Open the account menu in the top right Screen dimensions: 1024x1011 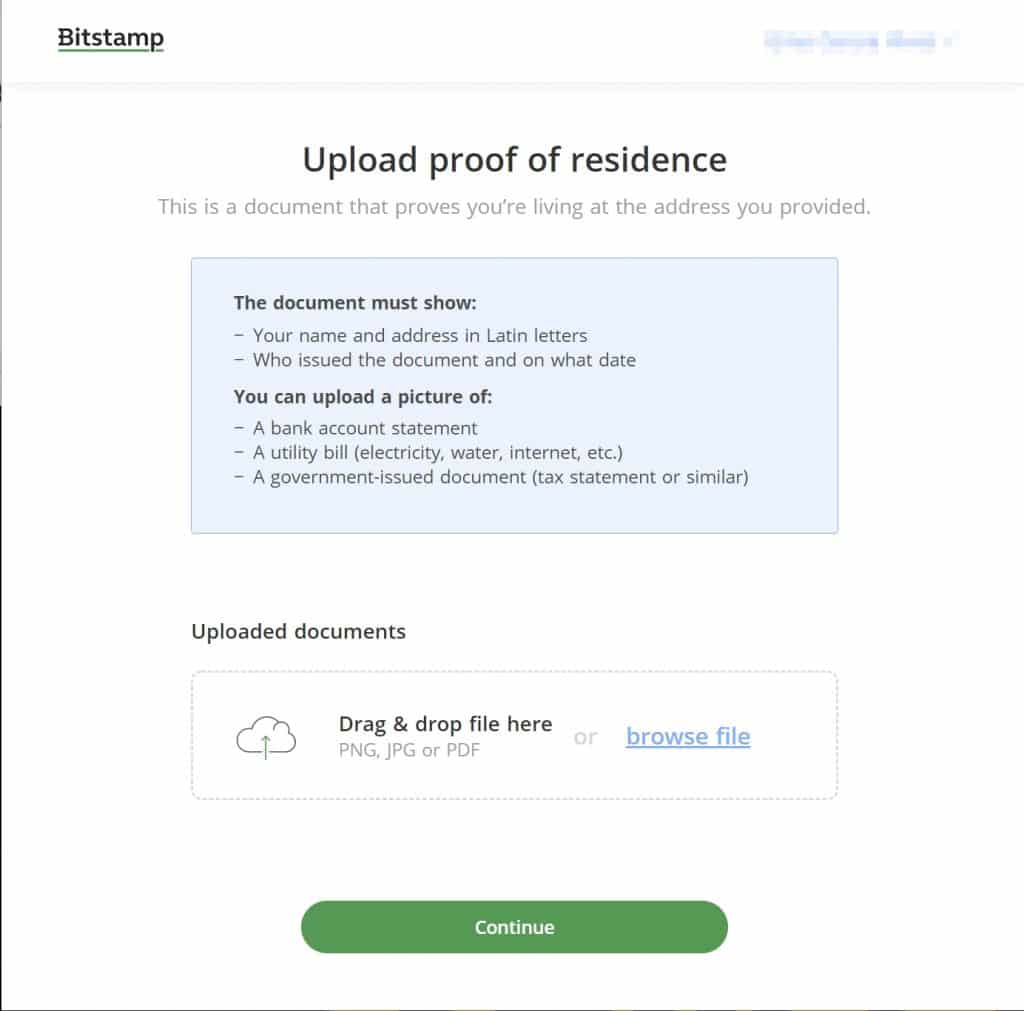click(860, 42)
